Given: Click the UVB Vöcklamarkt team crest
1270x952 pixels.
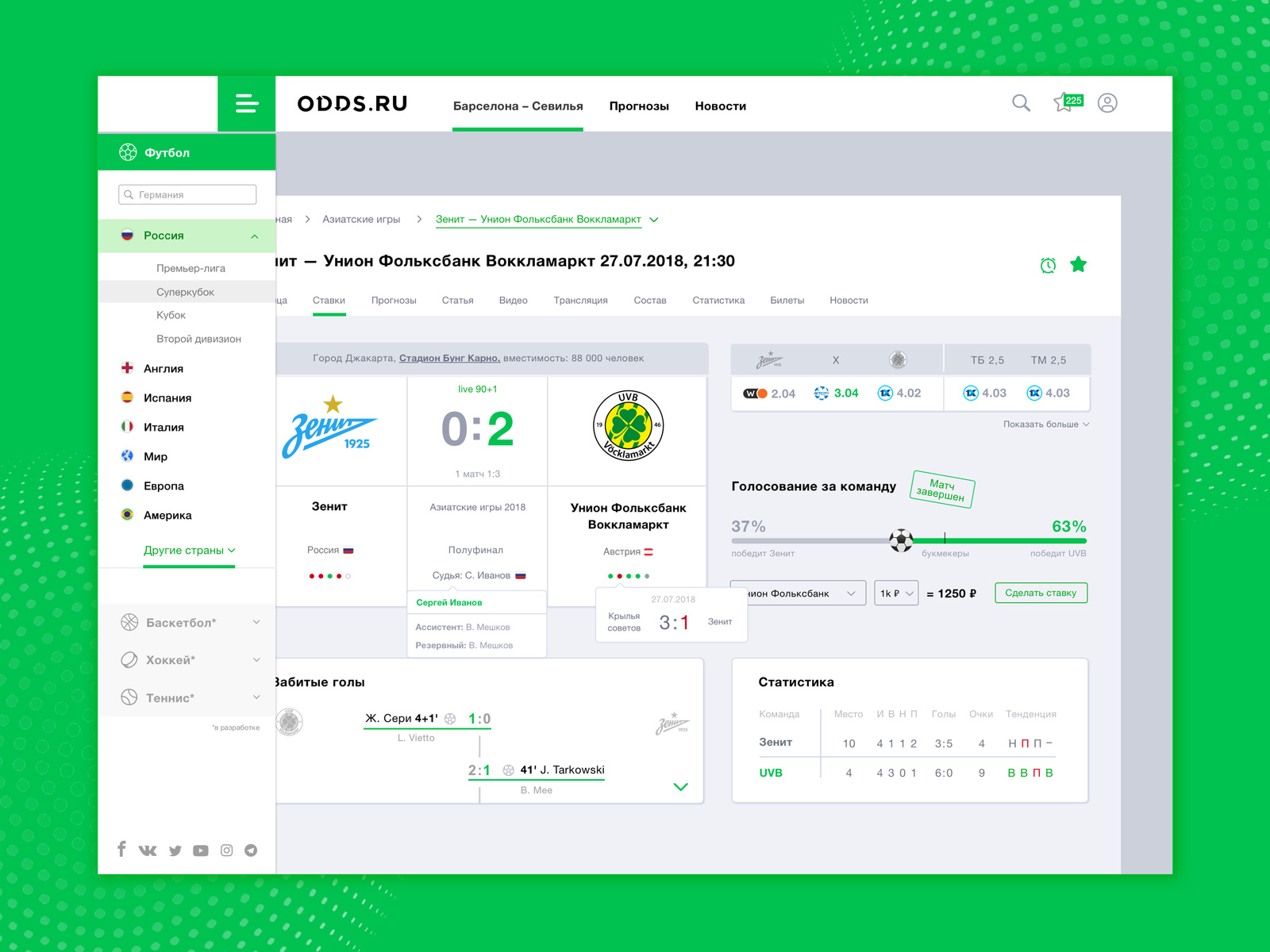Looking at the screenshot, I should 628,425.
